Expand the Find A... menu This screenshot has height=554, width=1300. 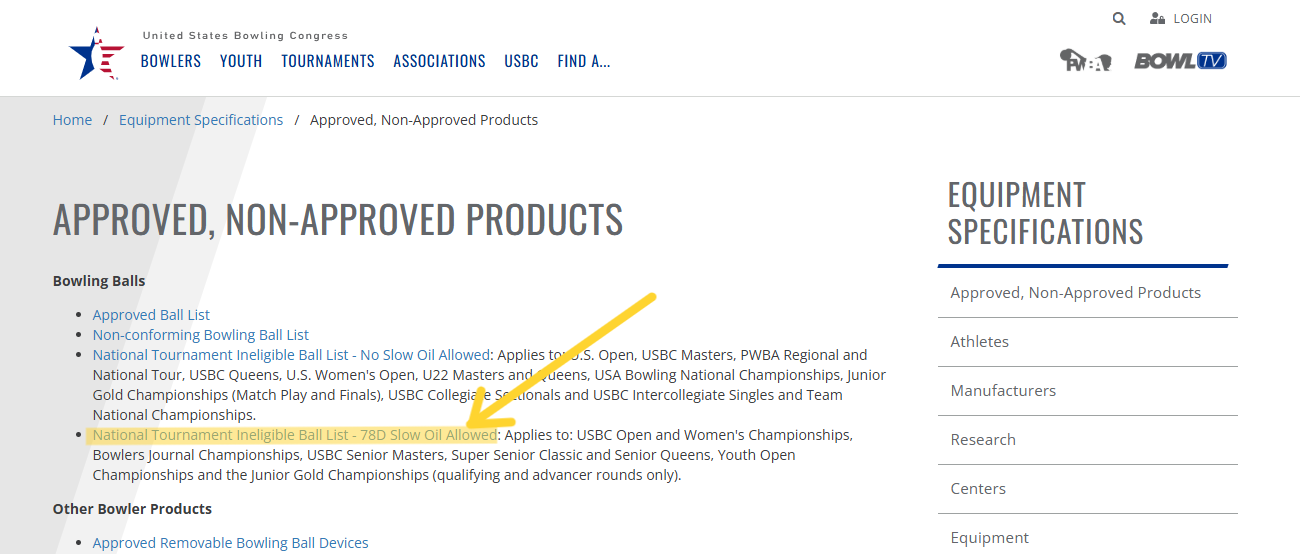(584, 61)
